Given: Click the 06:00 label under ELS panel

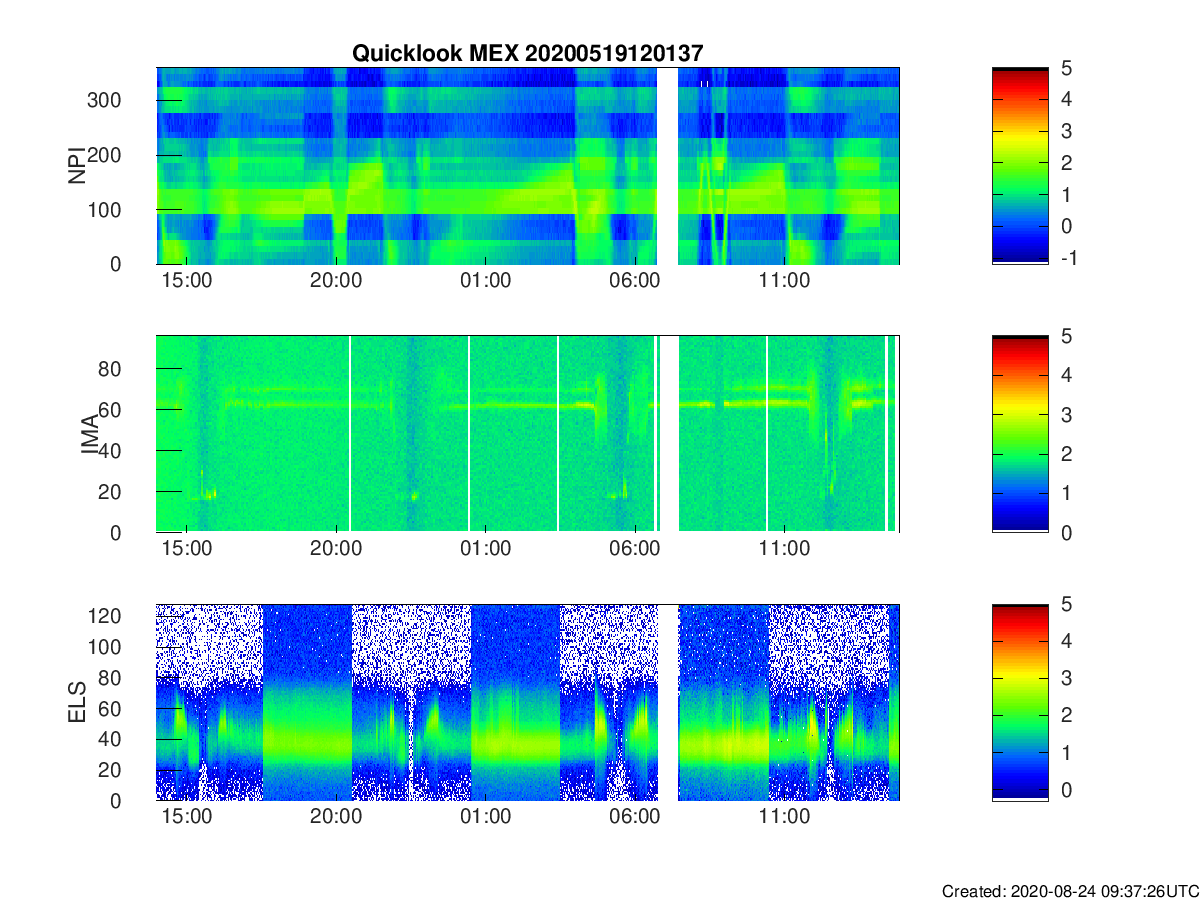Looking at the screenshot, I should pyautogui.click(x=635, y=817).
